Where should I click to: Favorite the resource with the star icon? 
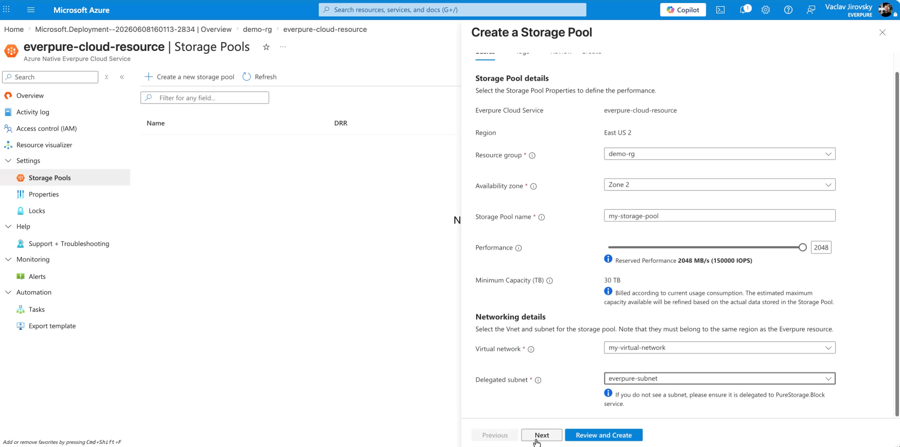point(266,47)
